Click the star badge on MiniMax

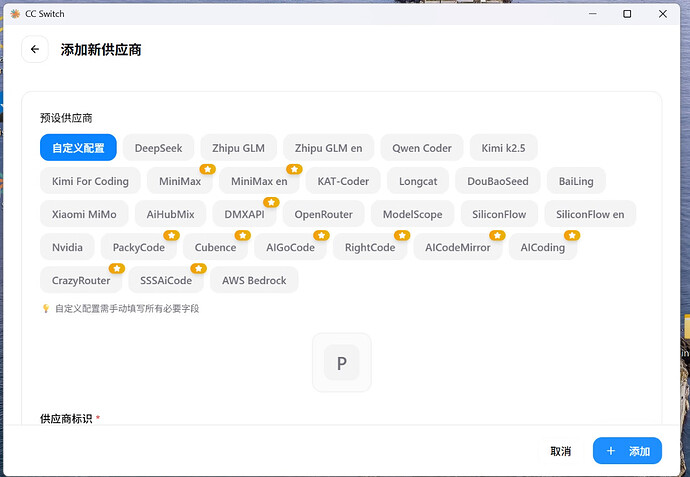[x=208, y=169]
